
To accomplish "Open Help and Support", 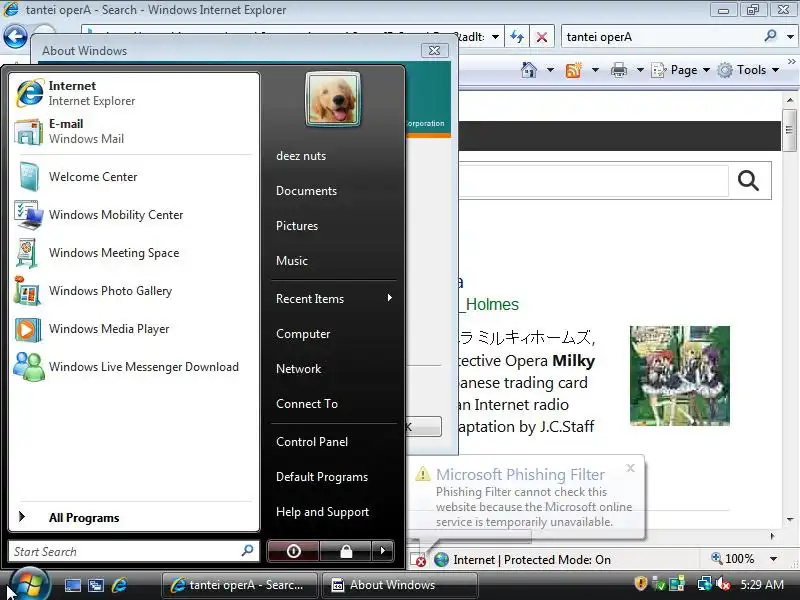I will (322, 512).
